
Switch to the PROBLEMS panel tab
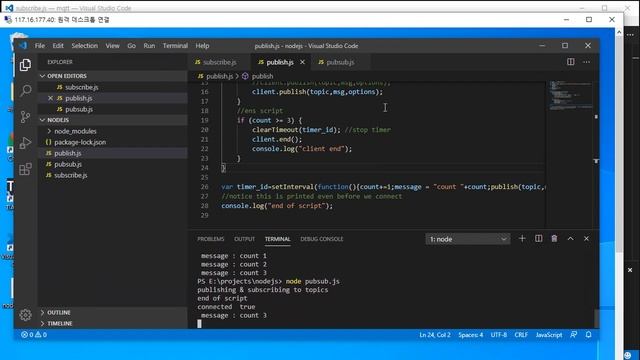[211, 239]
